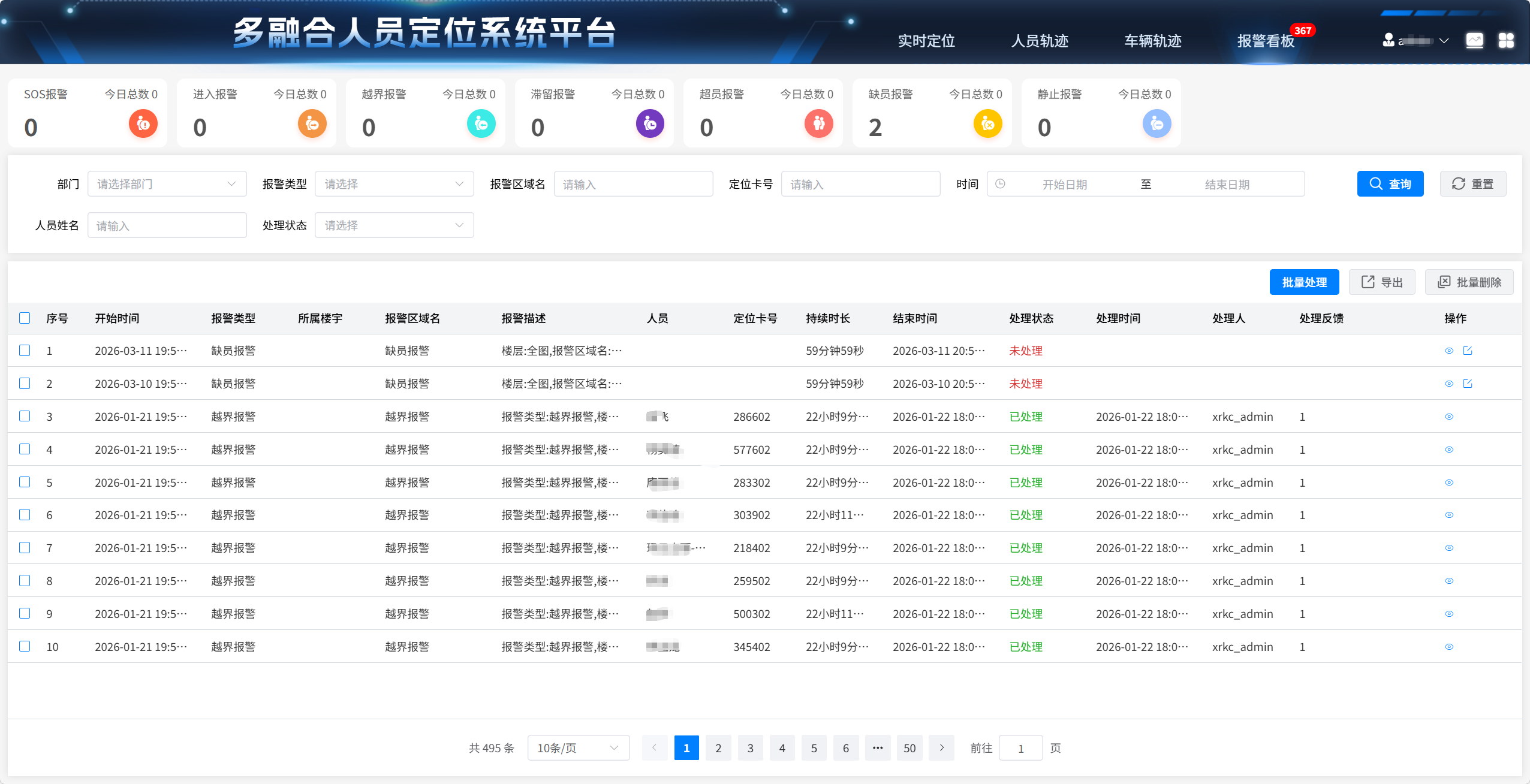
Task: View details eye icon for row 3
Action: coord(1449,417)
